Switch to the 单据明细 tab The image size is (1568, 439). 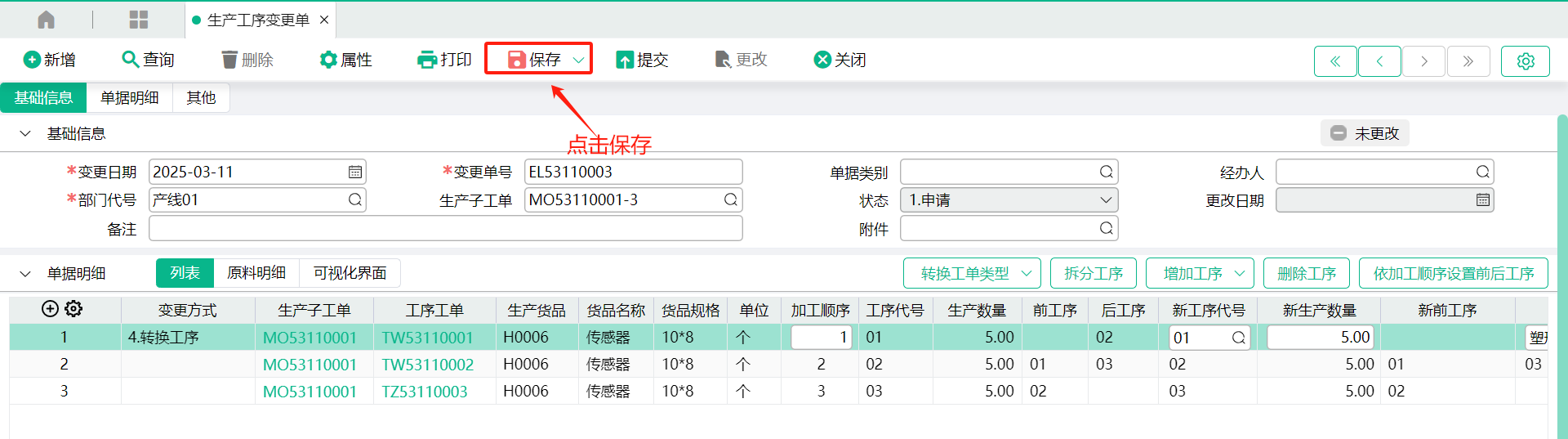(129, 98)
